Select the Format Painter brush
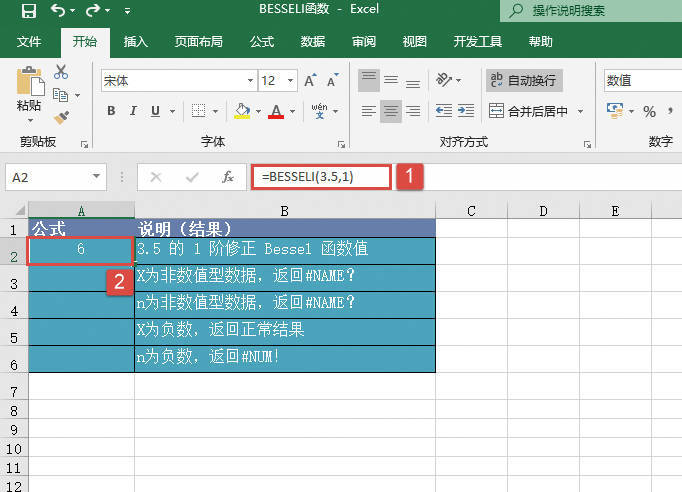682x492 pixels. tap(61, 117)
